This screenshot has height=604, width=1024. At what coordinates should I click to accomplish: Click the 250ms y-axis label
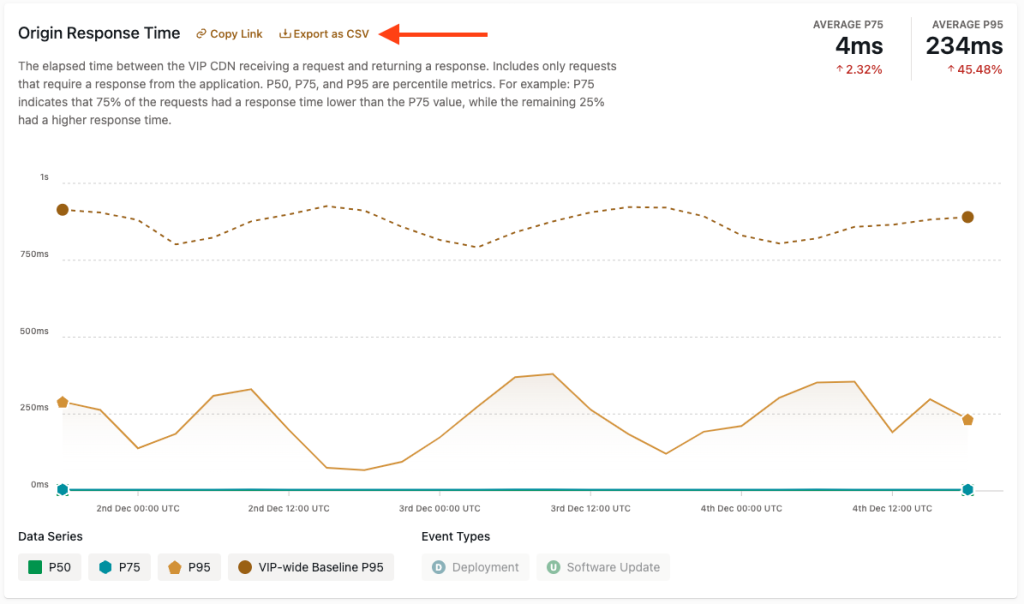34,407
